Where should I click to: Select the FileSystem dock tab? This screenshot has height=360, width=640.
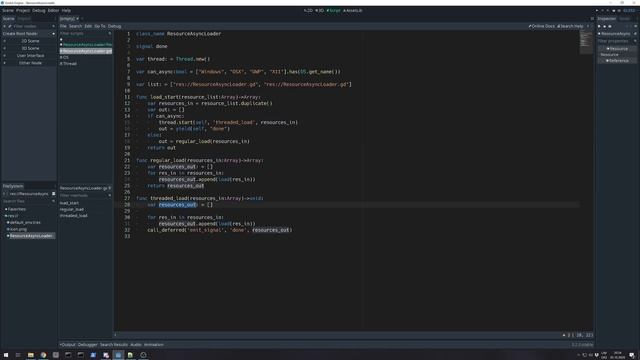point(13,186)
